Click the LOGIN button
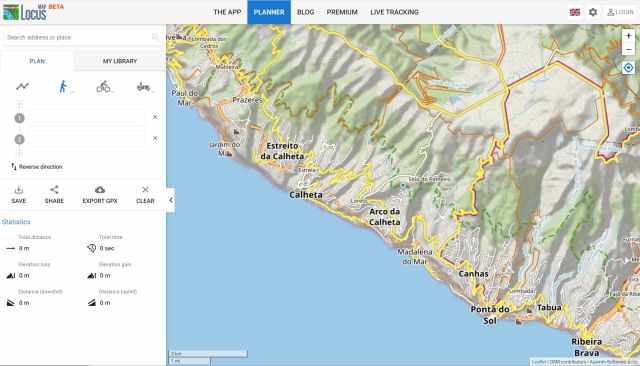The height and width of the screenshot is (366, 640). 620,12
